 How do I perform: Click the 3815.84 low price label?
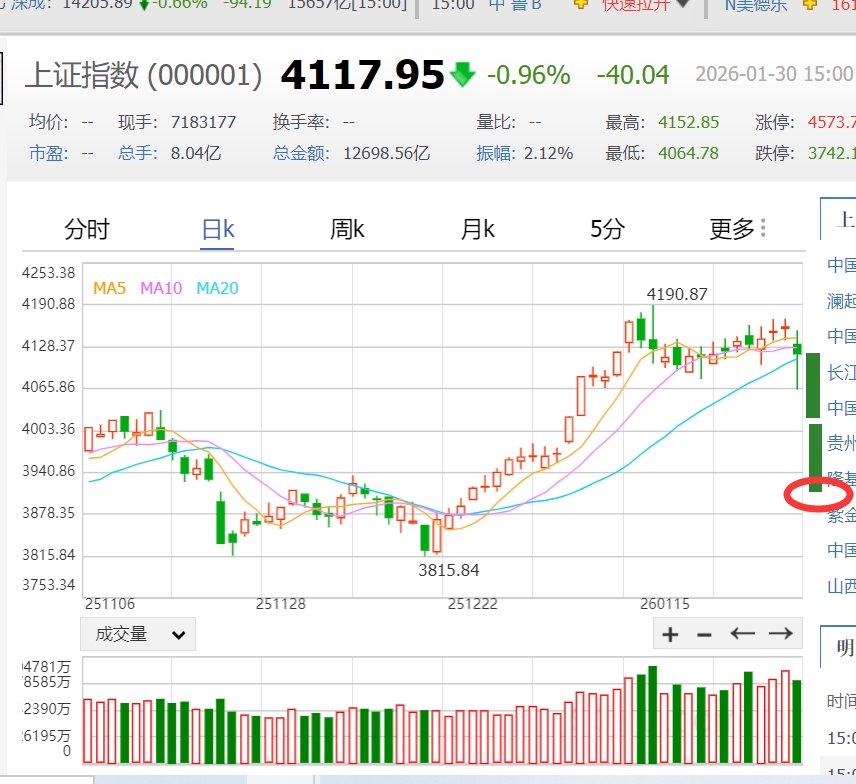coord(449,570)
